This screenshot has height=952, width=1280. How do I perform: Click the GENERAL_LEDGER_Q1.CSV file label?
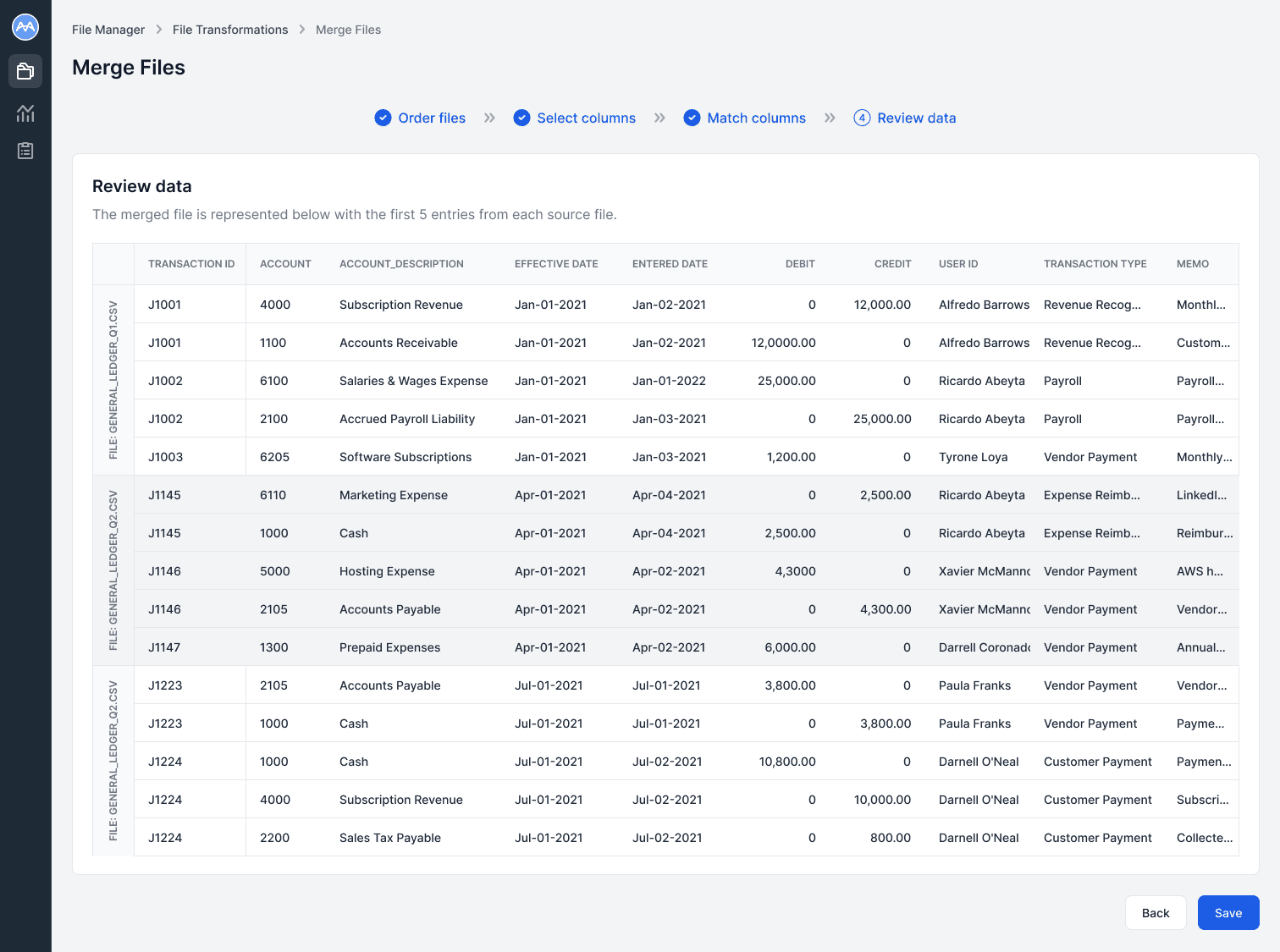click(113, 380)
